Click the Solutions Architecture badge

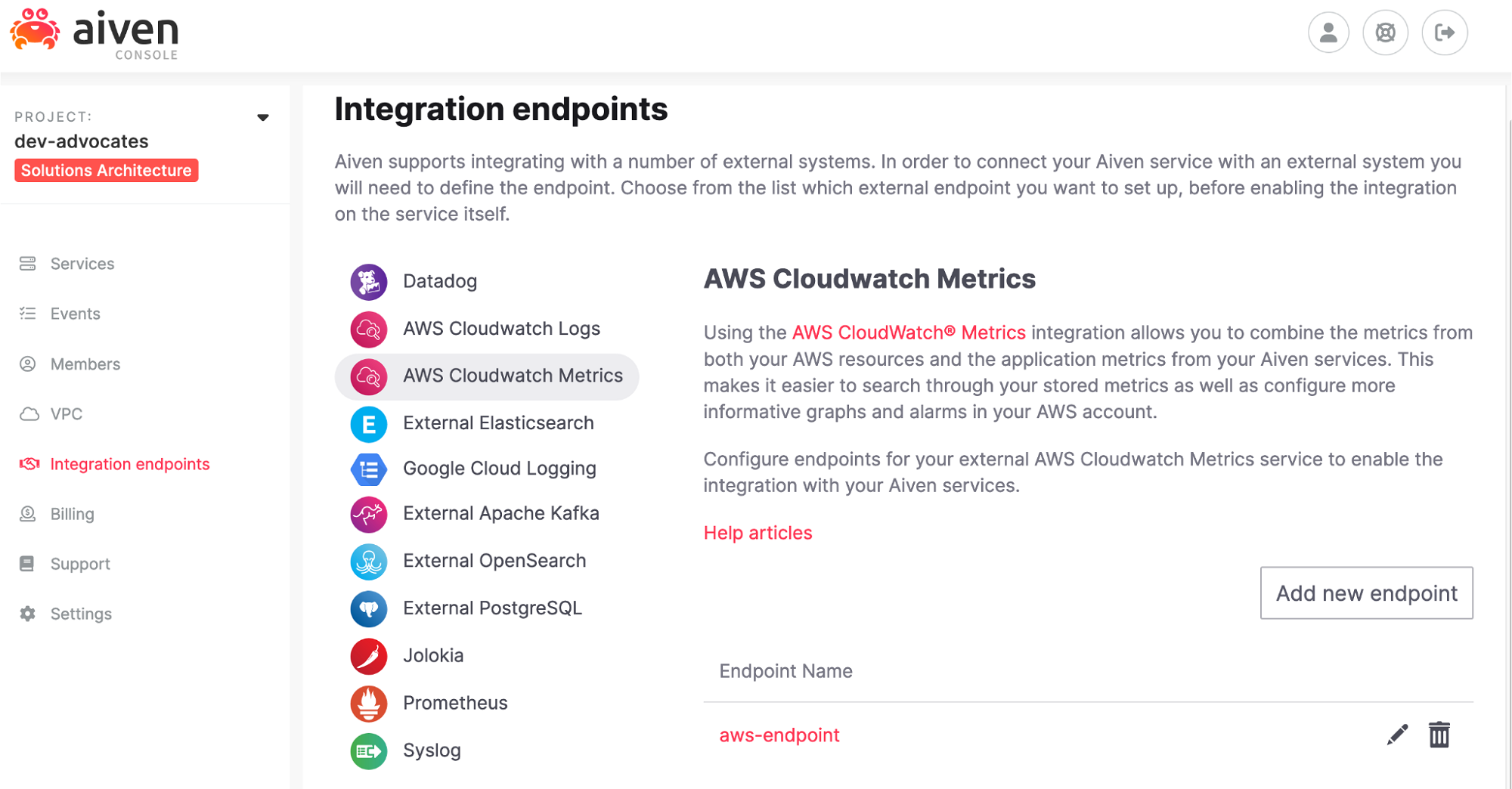coord(105,170)
